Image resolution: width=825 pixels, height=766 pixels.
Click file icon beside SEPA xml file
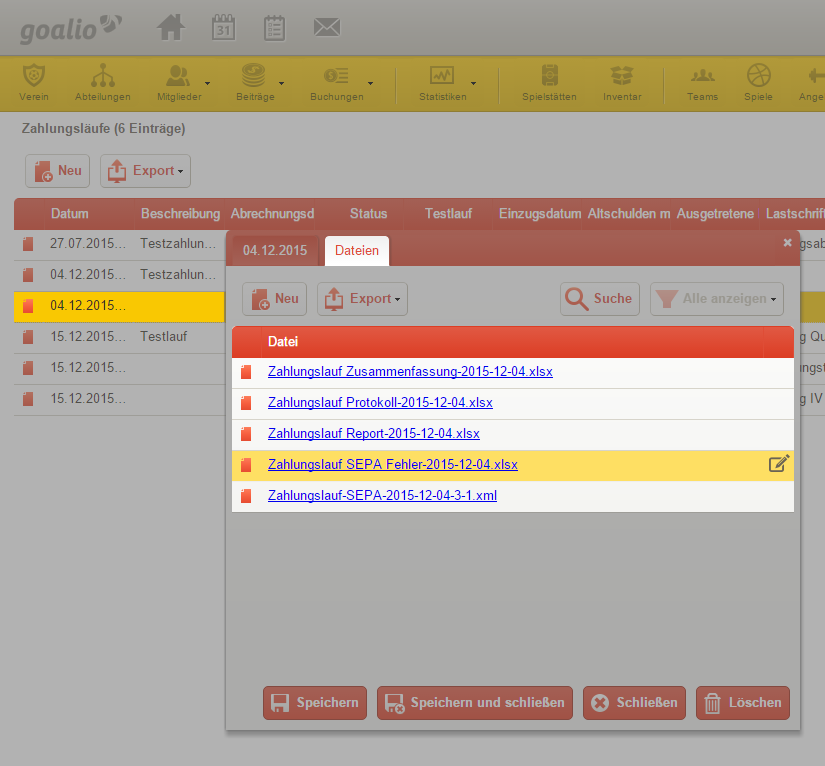coord(246,496)
